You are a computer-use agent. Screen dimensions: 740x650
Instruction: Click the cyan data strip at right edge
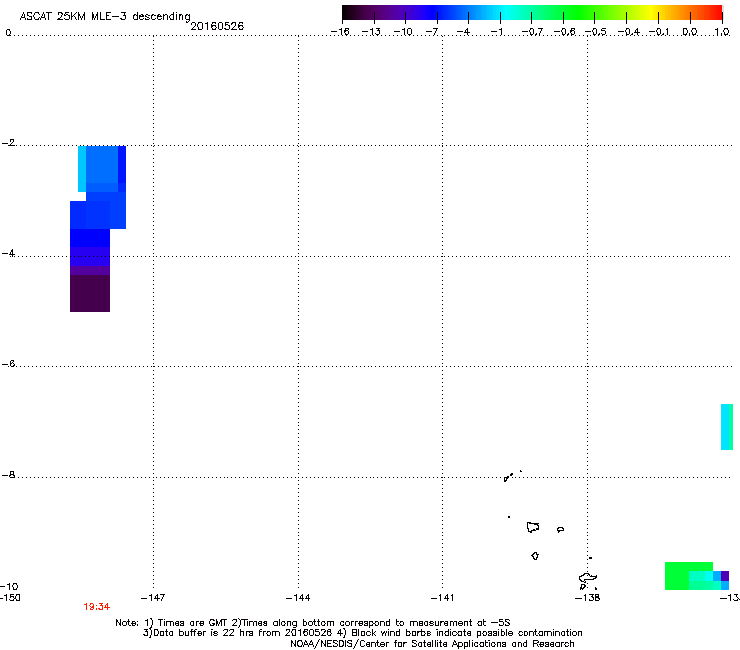click(727, 427)
